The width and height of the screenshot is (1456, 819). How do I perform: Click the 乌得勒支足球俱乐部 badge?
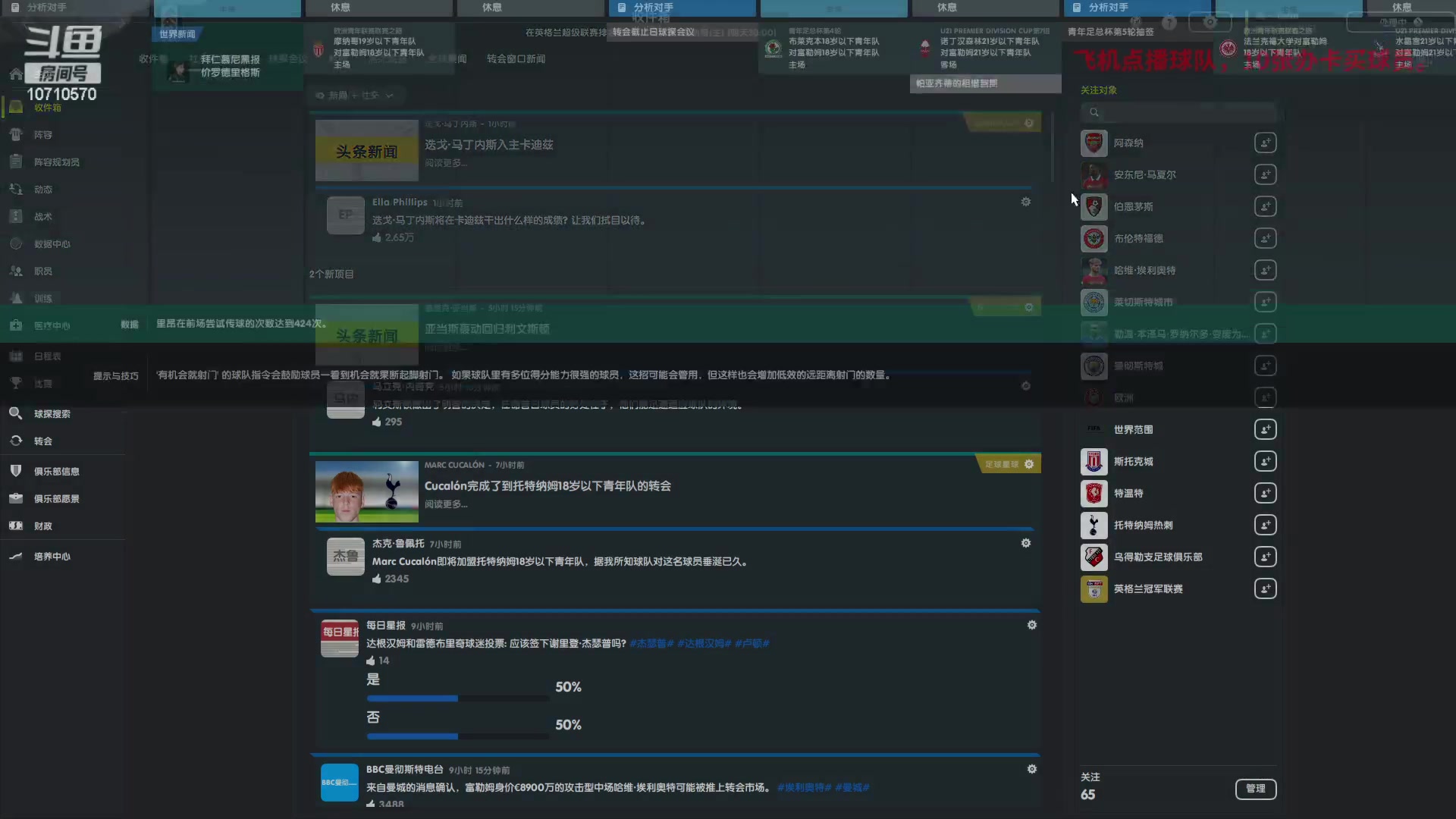1094,557
